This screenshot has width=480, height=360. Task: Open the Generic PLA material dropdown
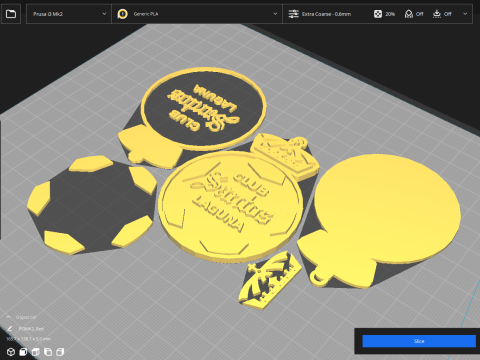click(197, 14)
